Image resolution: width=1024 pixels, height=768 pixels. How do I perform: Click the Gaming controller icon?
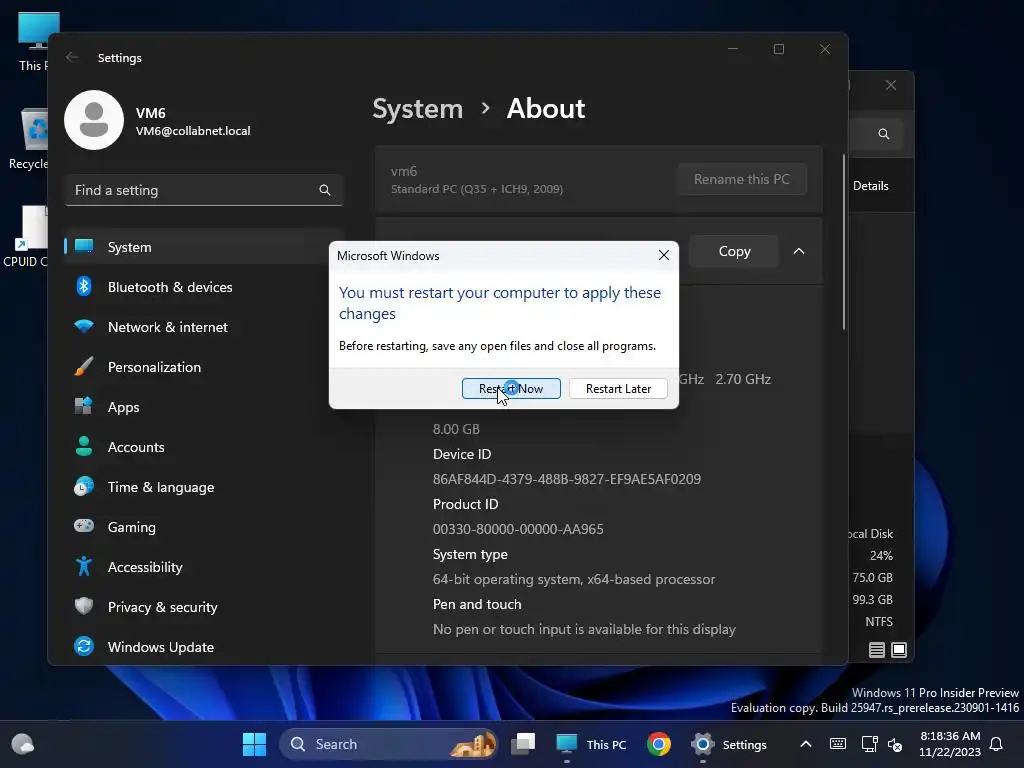click(x=84, y=526)
